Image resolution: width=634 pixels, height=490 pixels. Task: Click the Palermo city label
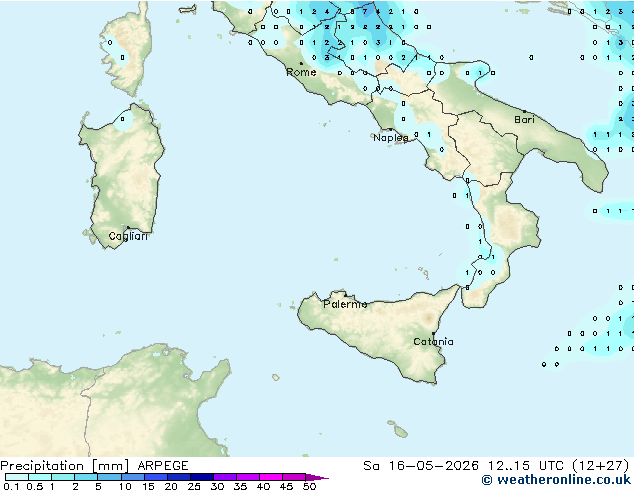click(345, 304)
